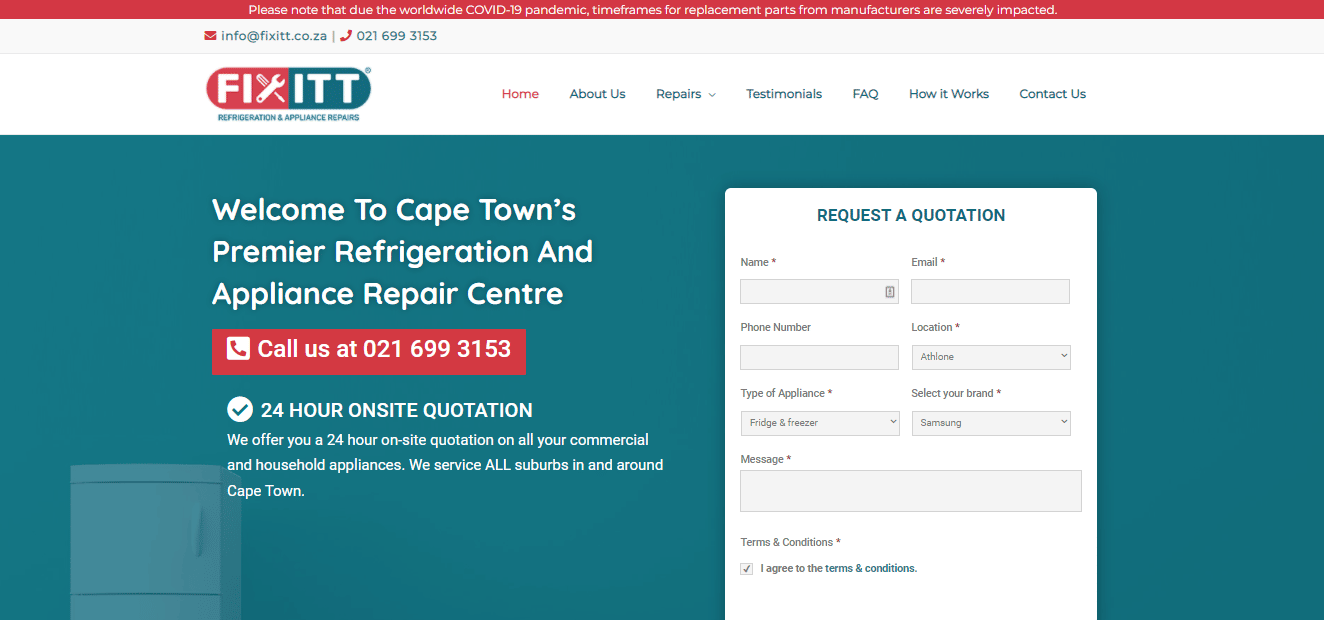Open the Location dropdown showing Athlone

[x=991, y=357]
